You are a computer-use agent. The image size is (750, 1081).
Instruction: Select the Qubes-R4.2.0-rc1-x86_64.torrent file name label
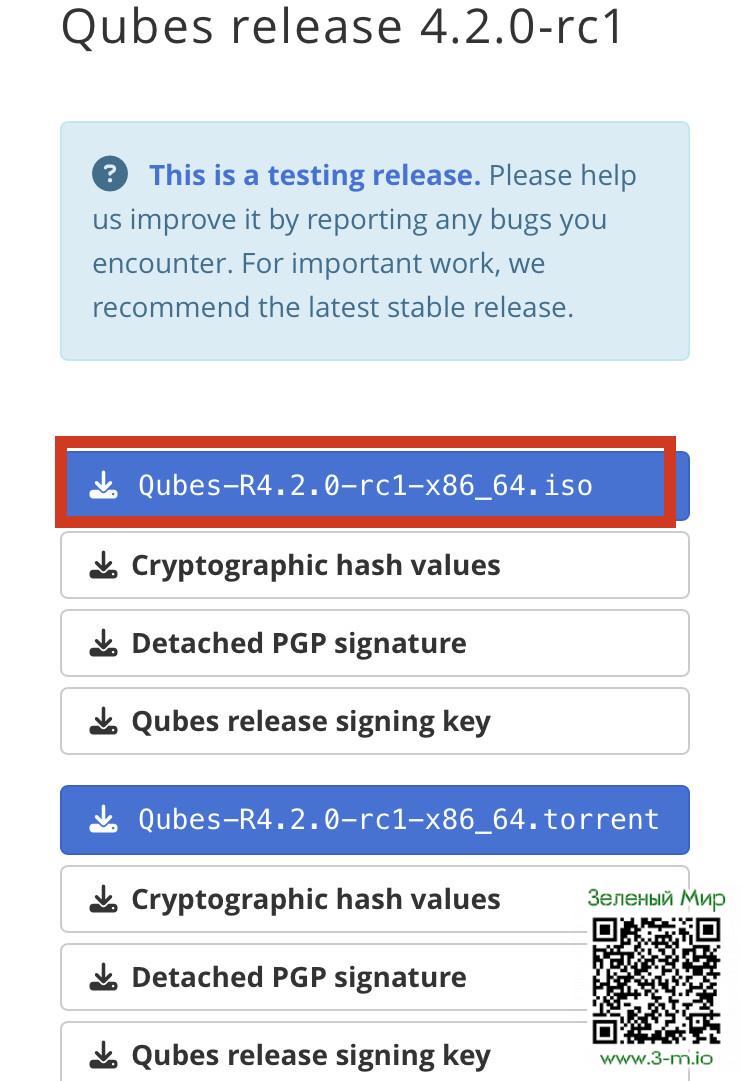coord(398,820)
